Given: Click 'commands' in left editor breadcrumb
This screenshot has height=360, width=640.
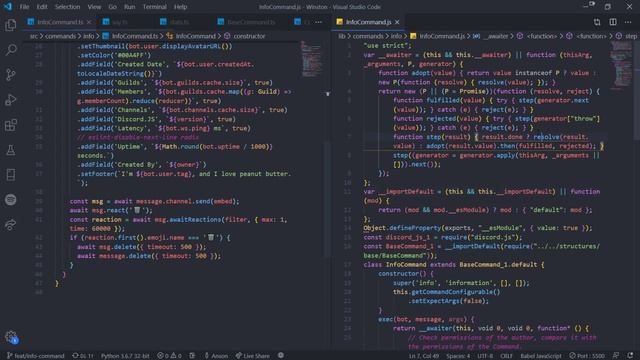Looking at the screenshot, I should click(x=60, y=36).
